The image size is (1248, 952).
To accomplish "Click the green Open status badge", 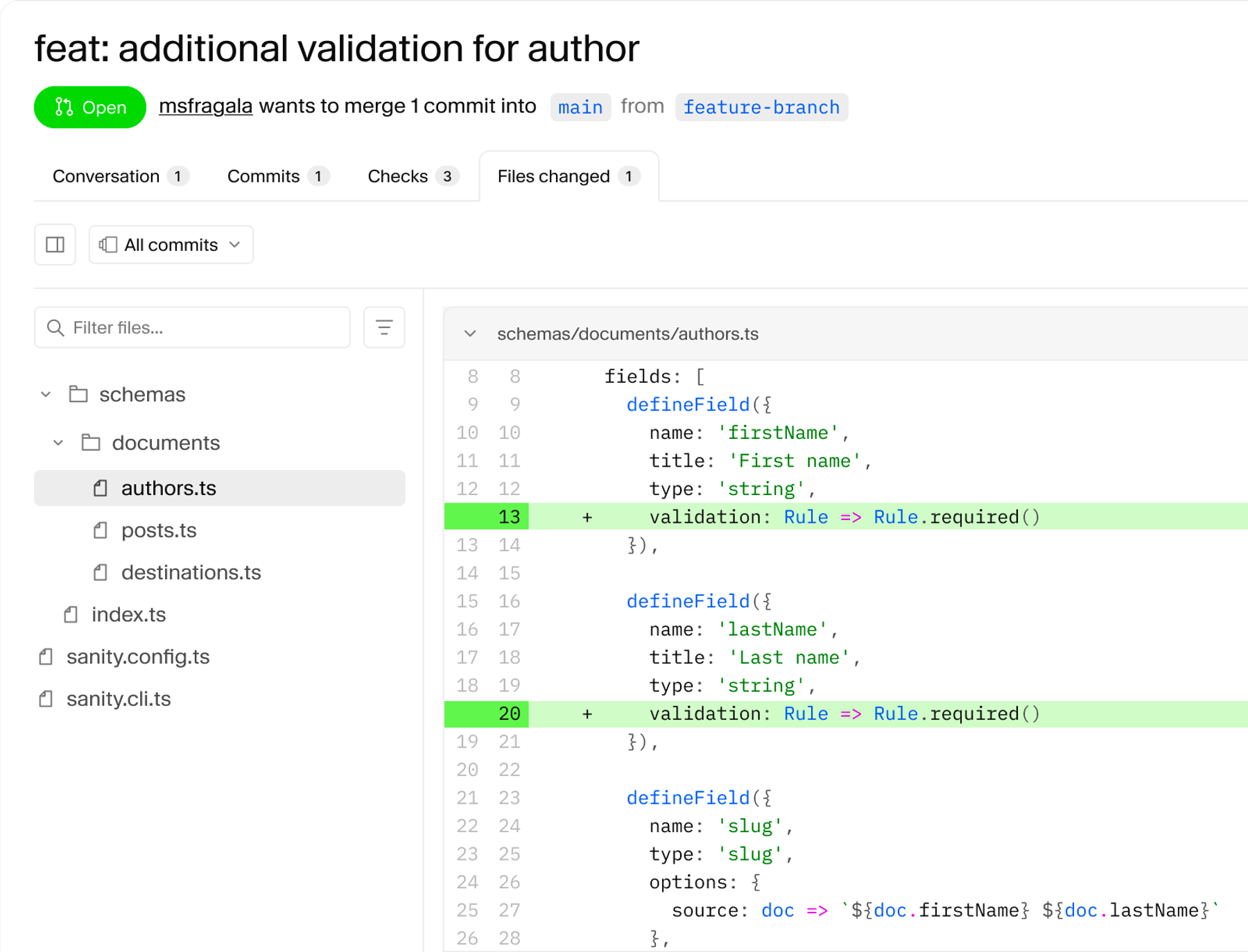I will tap(90, 107).
